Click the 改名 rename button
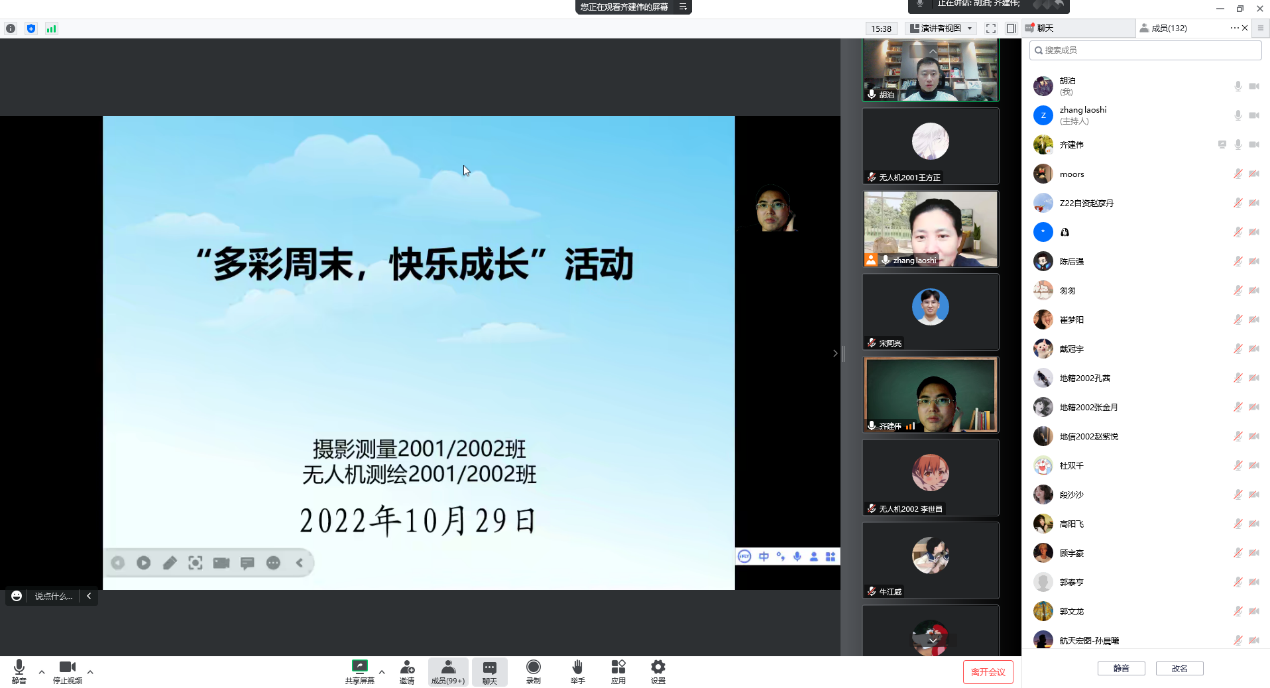 1179,668
